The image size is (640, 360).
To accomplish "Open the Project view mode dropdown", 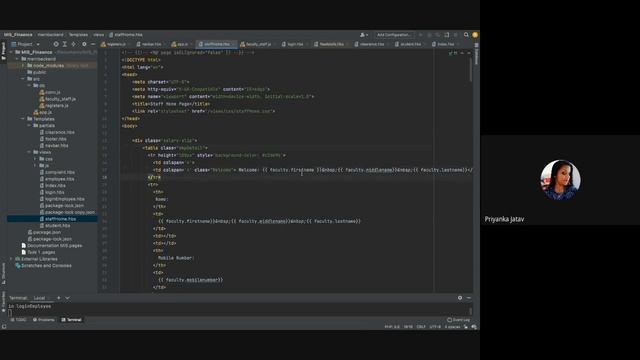I will 25,44.
